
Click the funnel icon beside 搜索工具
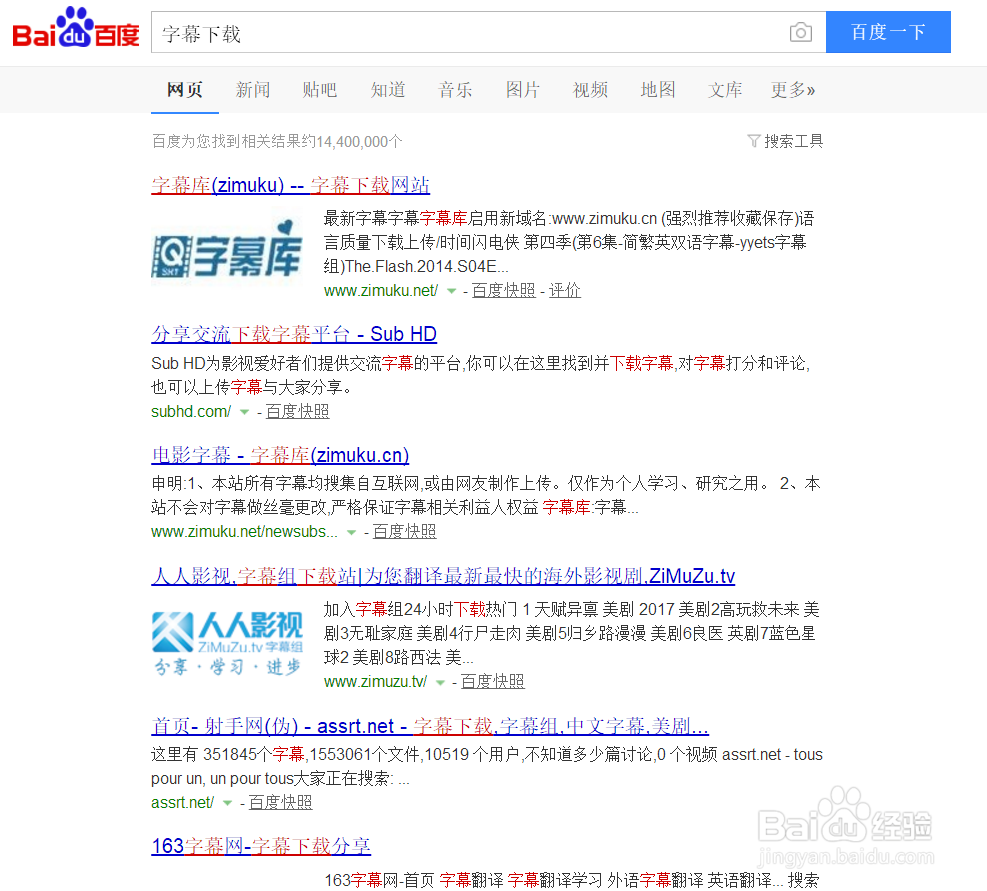coord(754,141)
